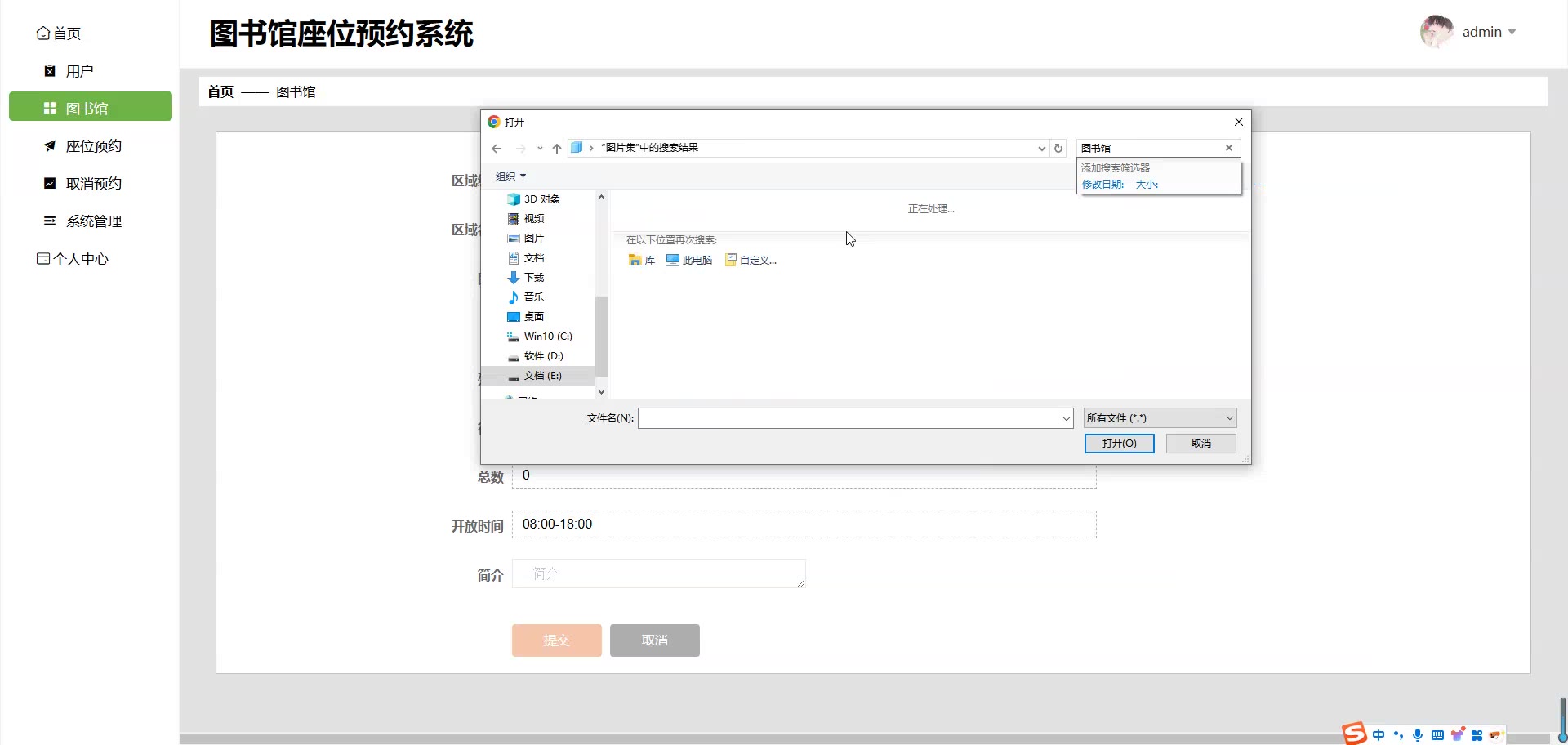Refresh the search results in the dialog
The height and width of the screenshot is (745, 1568).
click(1058, 149)
